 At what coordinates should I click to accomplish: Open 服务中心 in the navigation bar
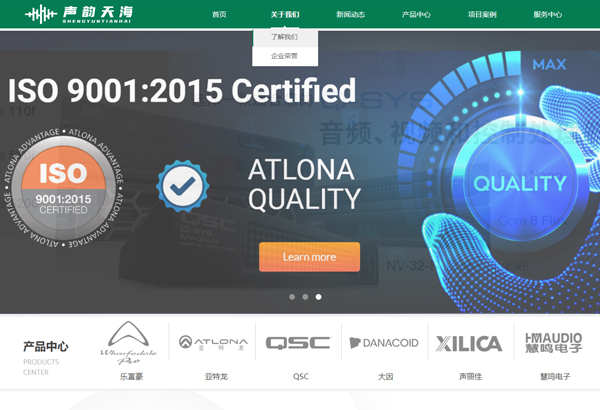click(548, 15)
